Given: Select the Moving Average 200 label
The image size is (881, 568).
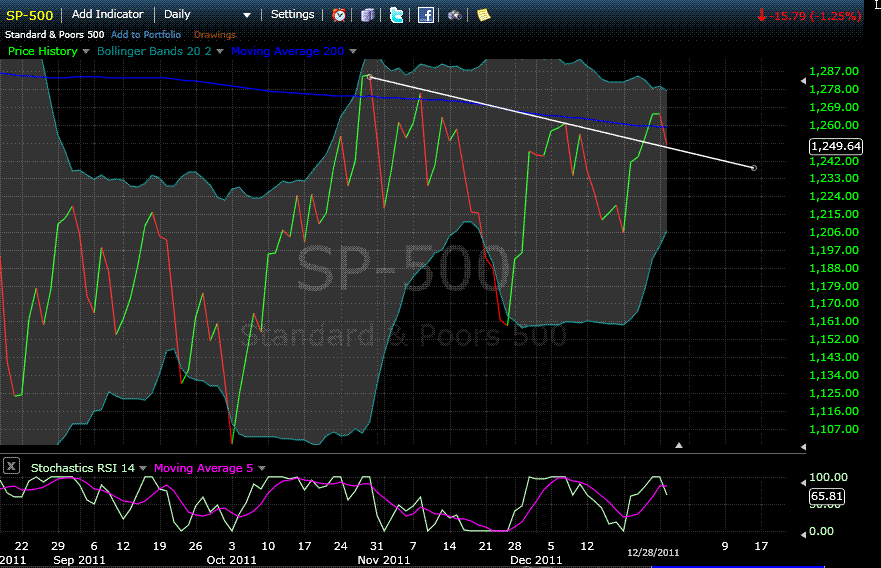Looking at the screenshot, I should (288, 51).
